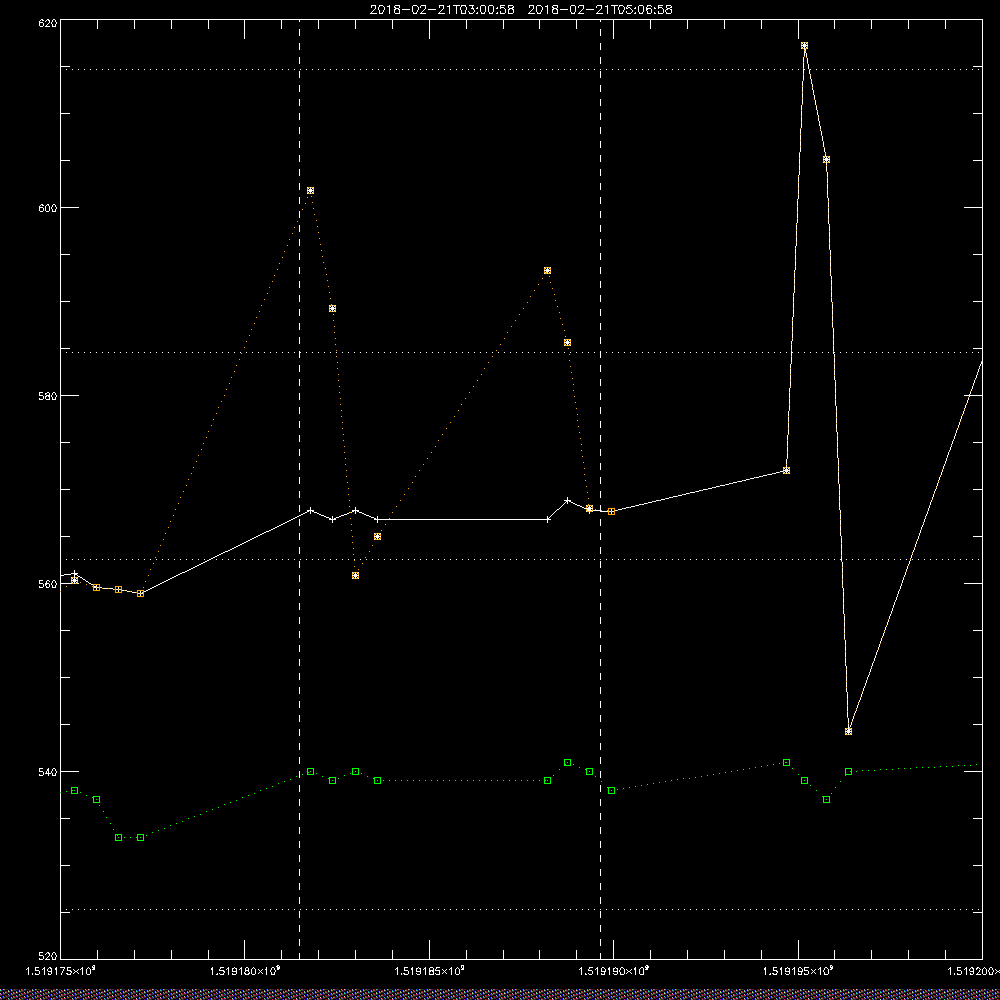Click the end timestamp 2018-02-21T05:06:58 in title

point(600,10)
